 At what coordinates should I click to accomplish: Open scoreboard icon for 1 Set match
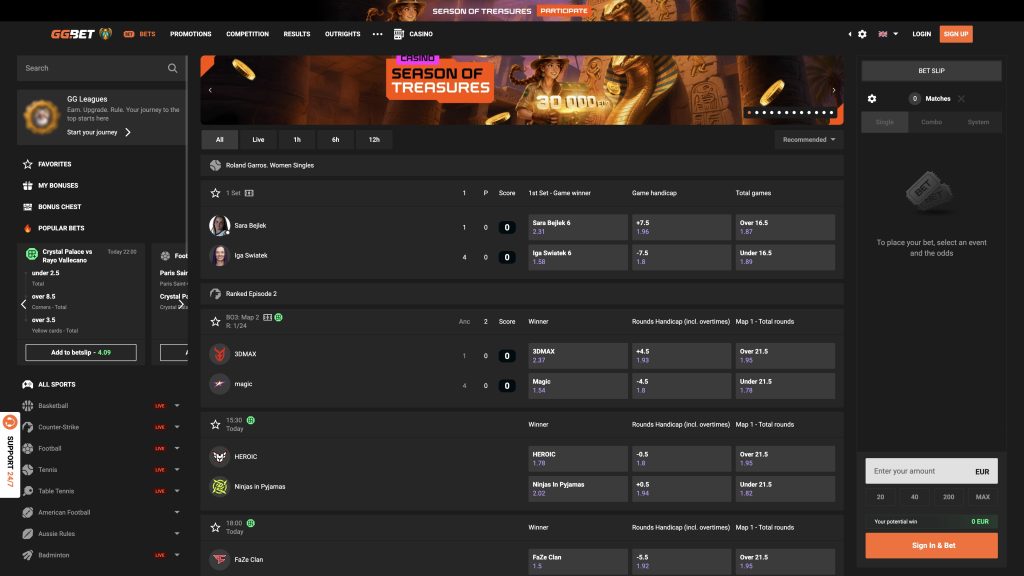249,193
